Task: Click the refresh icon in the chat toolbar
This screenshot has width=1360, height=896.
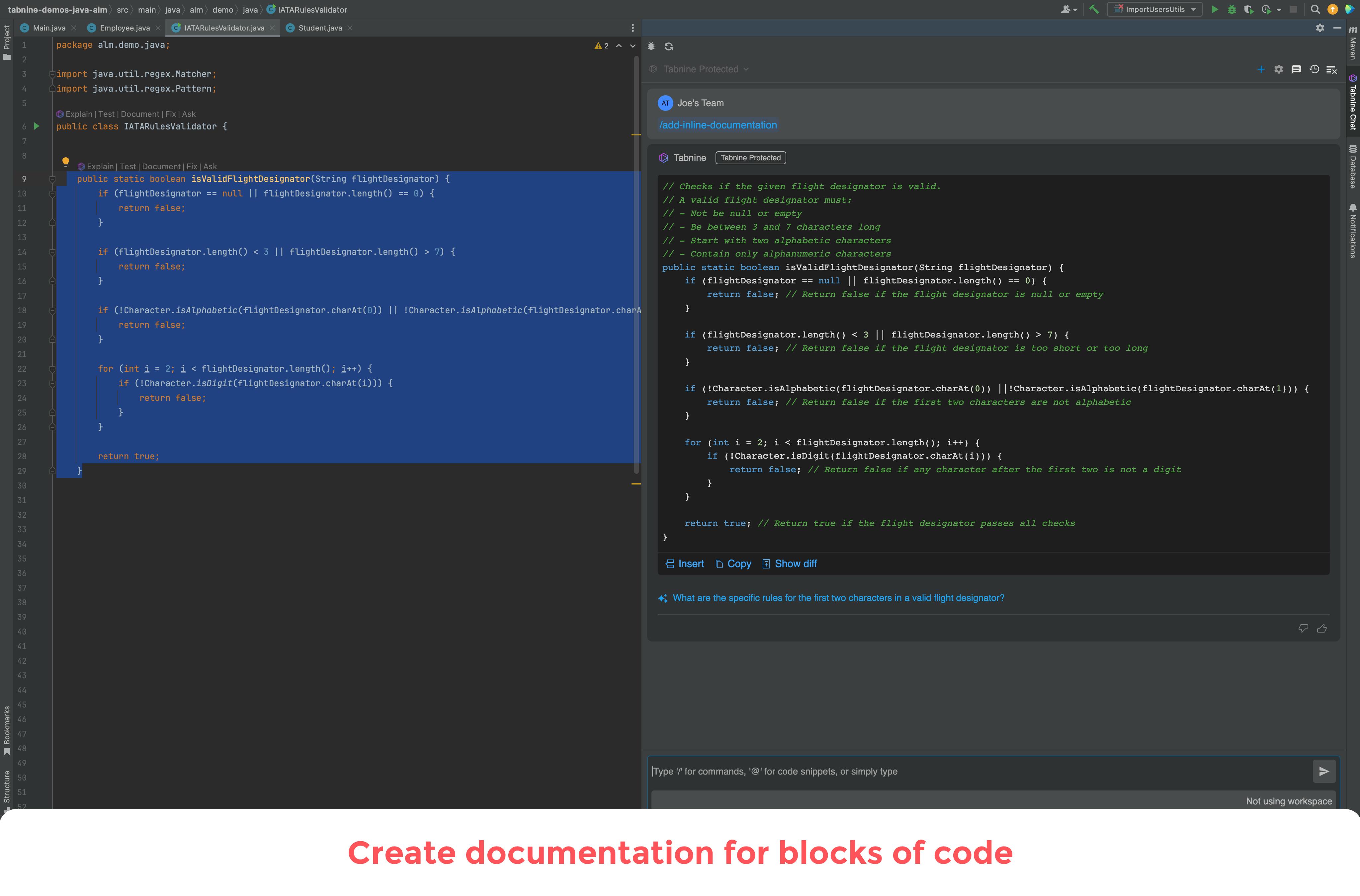Action: [668, 46]
